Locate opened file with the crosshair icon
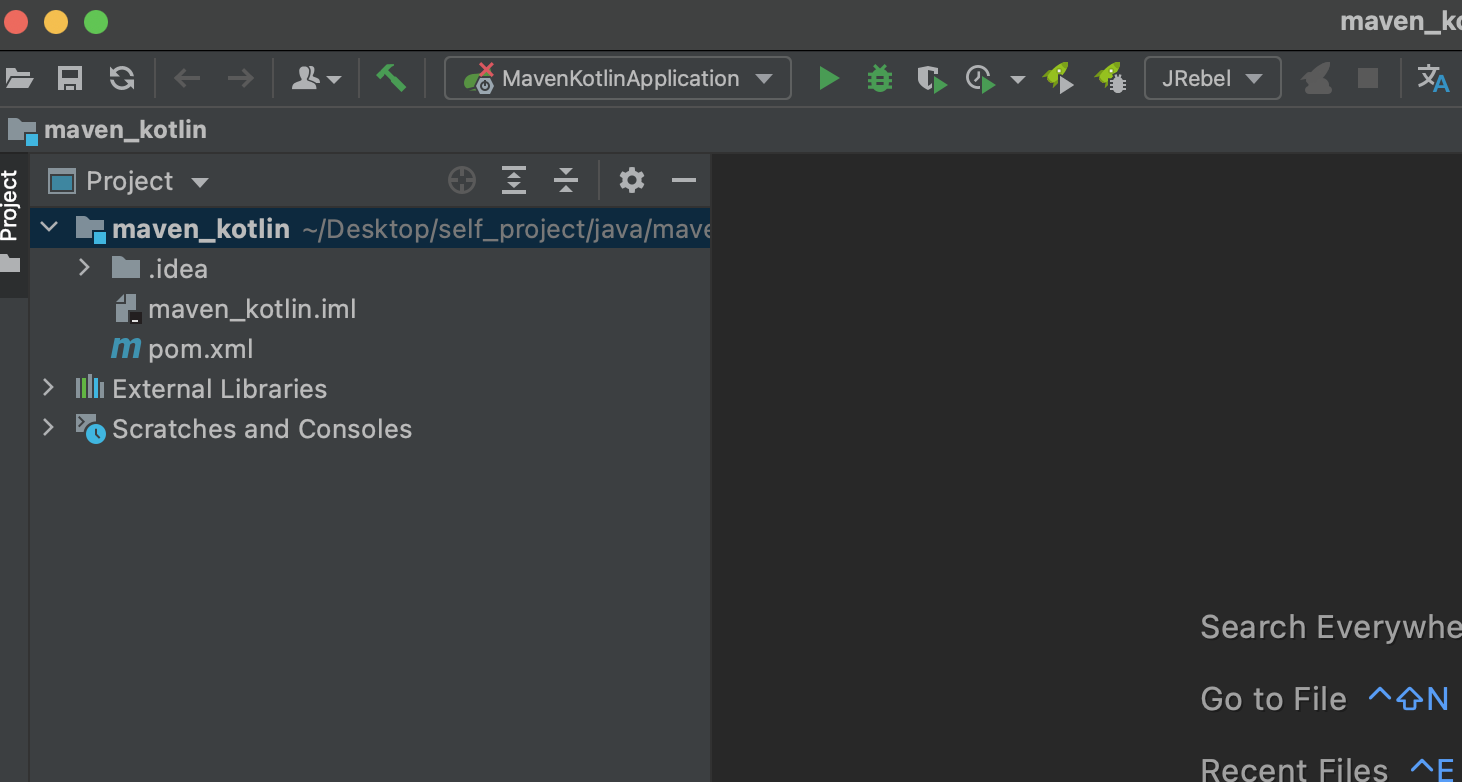The image size is (1462, 782). [462, 181]
